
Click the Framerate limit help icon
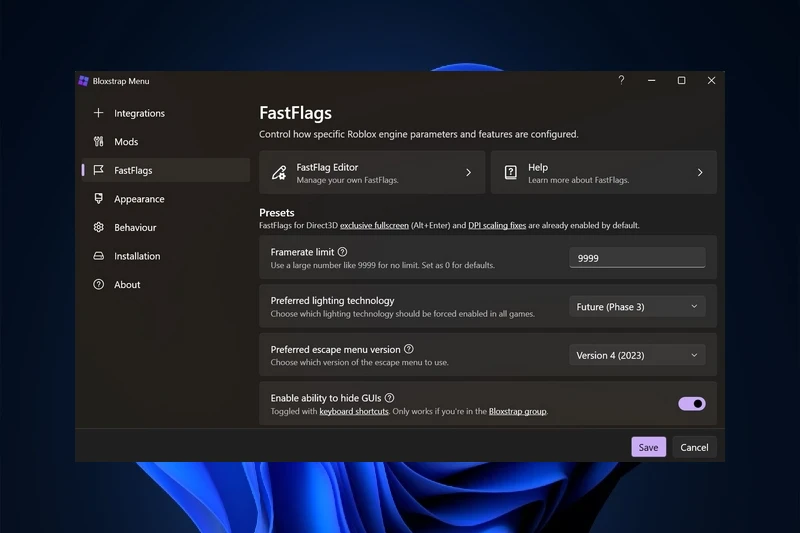click(x=343, y=252)
